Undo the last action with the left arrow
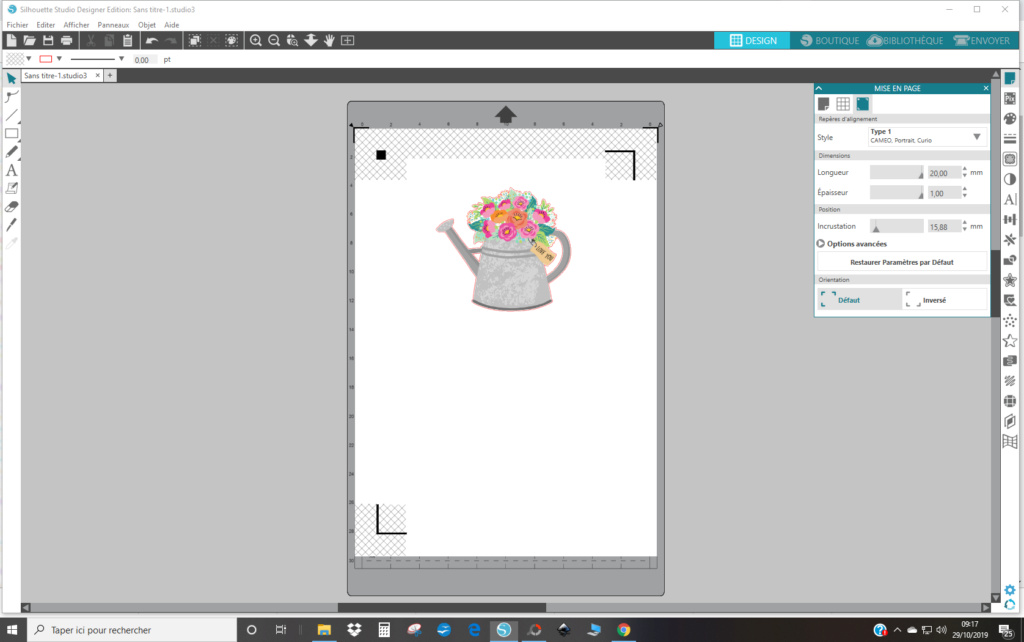The image size is (1024, 642). 152,40
